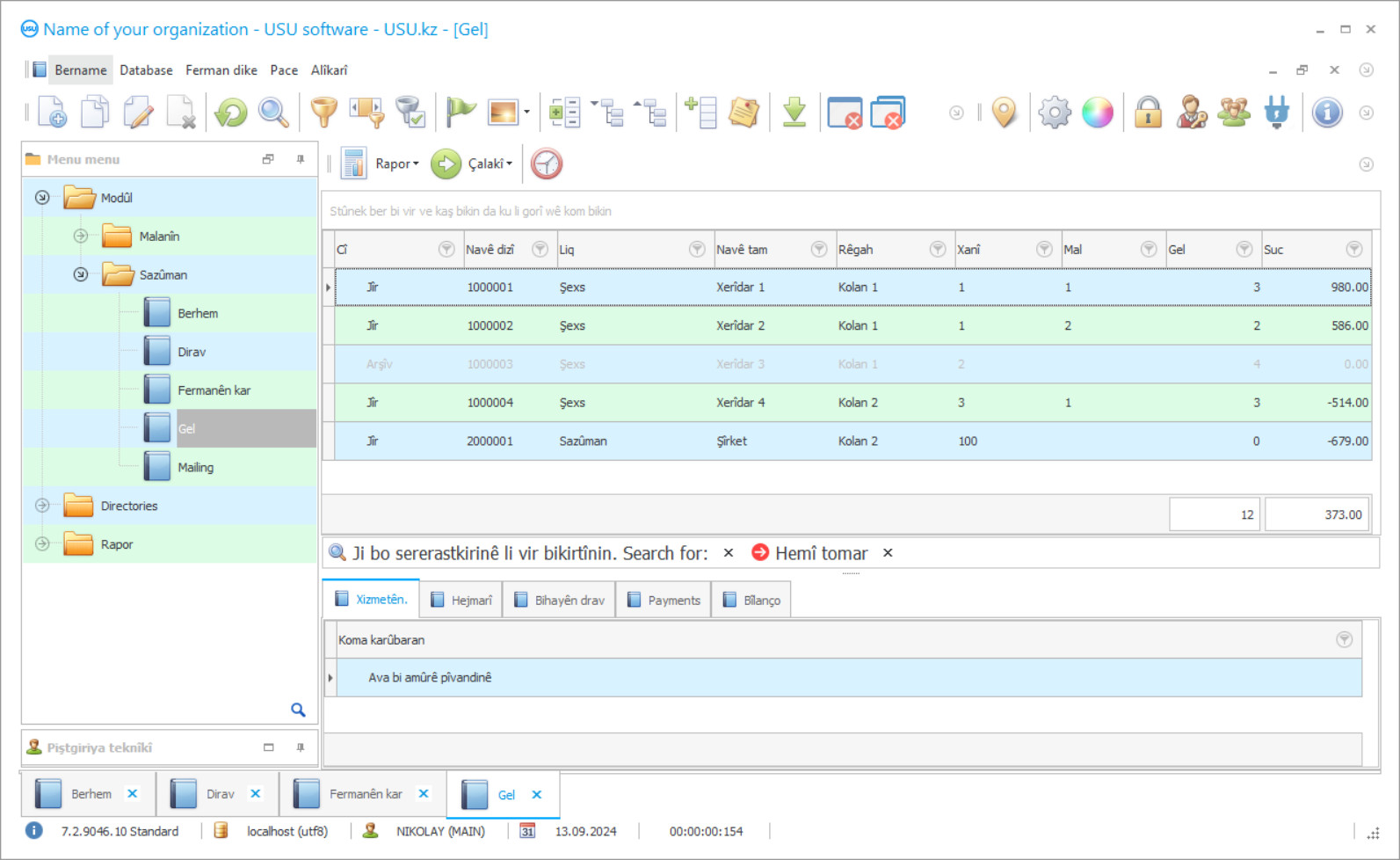
Task: Click the Hemî tomar search link
Action: point(821,553)
